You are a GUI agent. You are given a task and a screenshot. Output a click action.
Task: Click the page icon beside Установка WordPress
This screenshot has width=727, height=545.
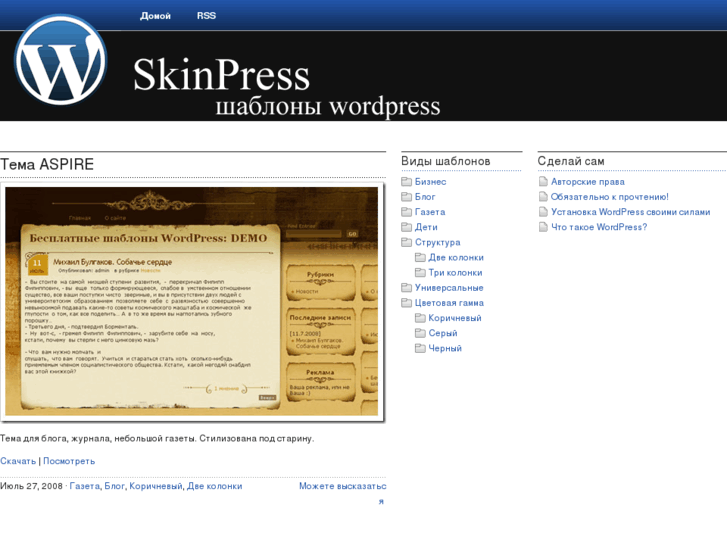[x=543, y=212]
